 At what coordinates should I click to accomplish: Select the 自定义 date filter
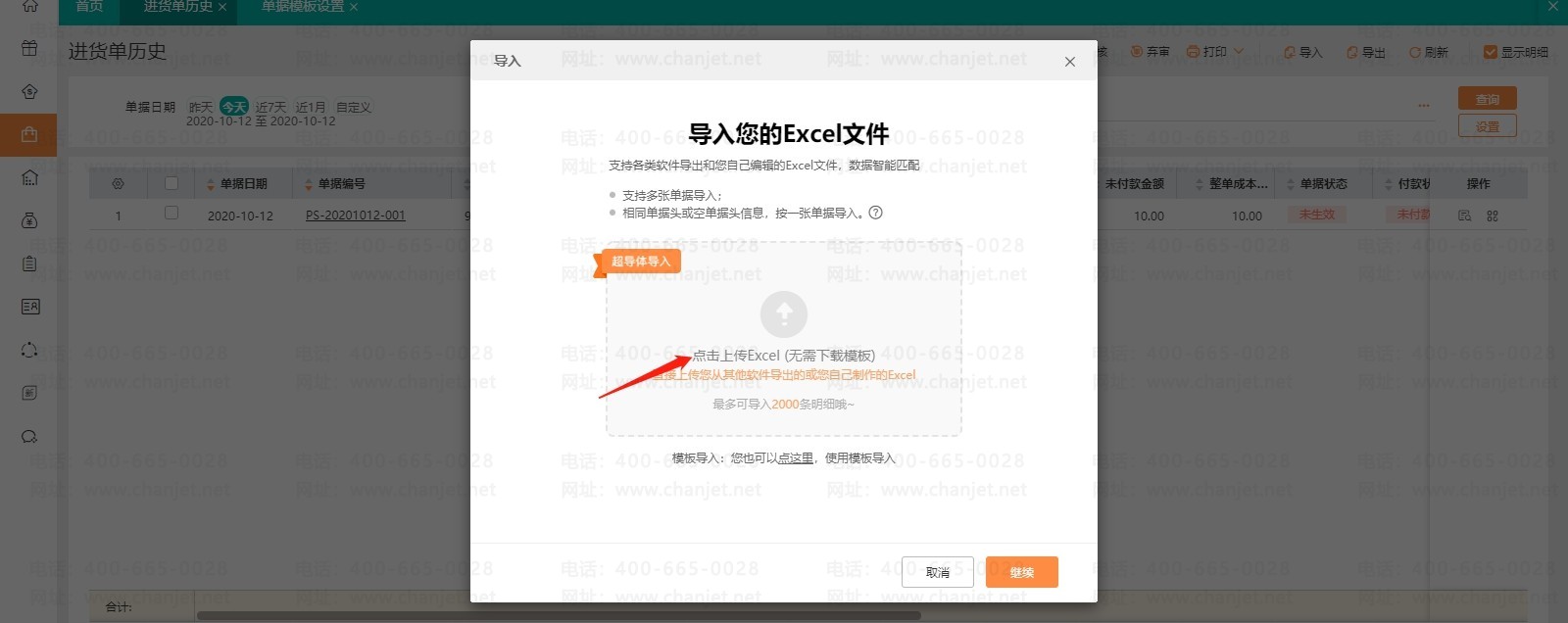coord(354,107)
